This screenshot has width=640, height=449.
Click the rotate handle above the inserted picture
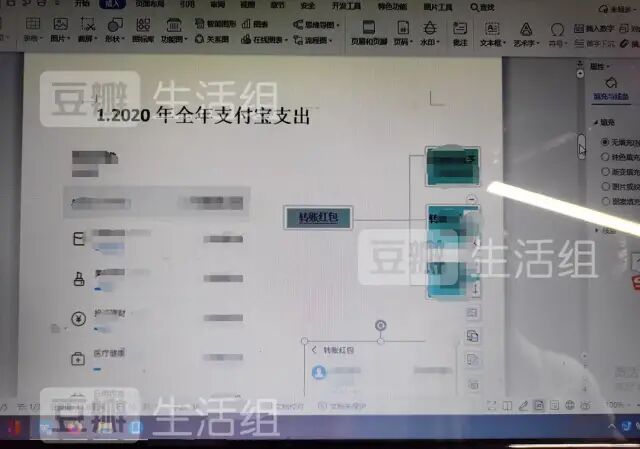point(380,325)
